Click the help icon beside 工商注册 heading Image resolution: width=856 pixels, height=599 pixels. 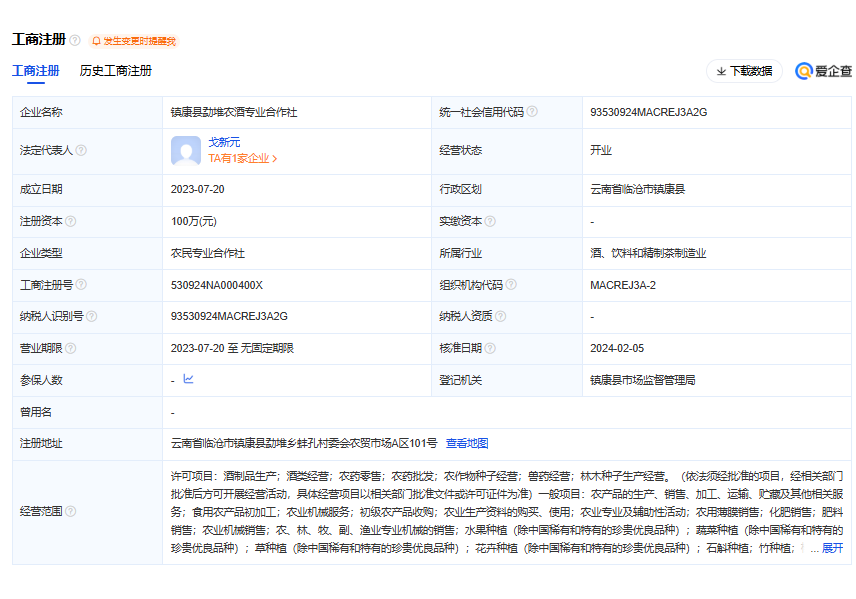75,41
